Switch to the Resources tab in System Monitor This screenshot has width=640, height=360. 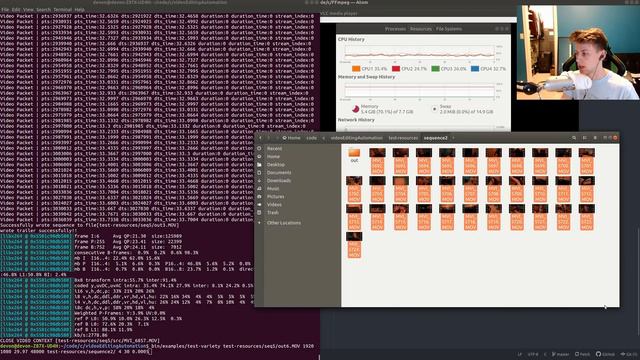point(421,29)
